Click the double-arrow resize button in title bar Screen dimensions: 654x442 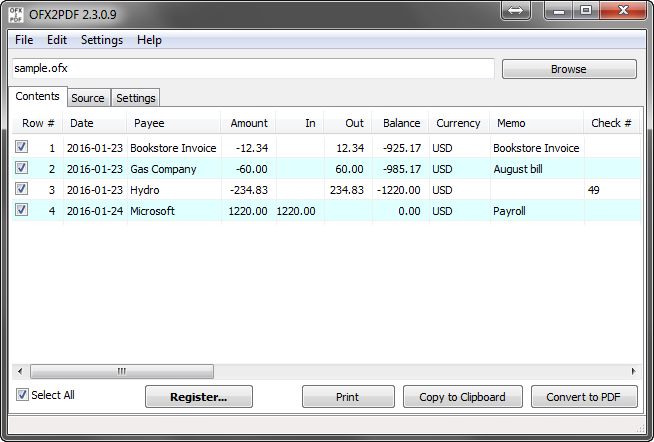[x=516, y=10]
